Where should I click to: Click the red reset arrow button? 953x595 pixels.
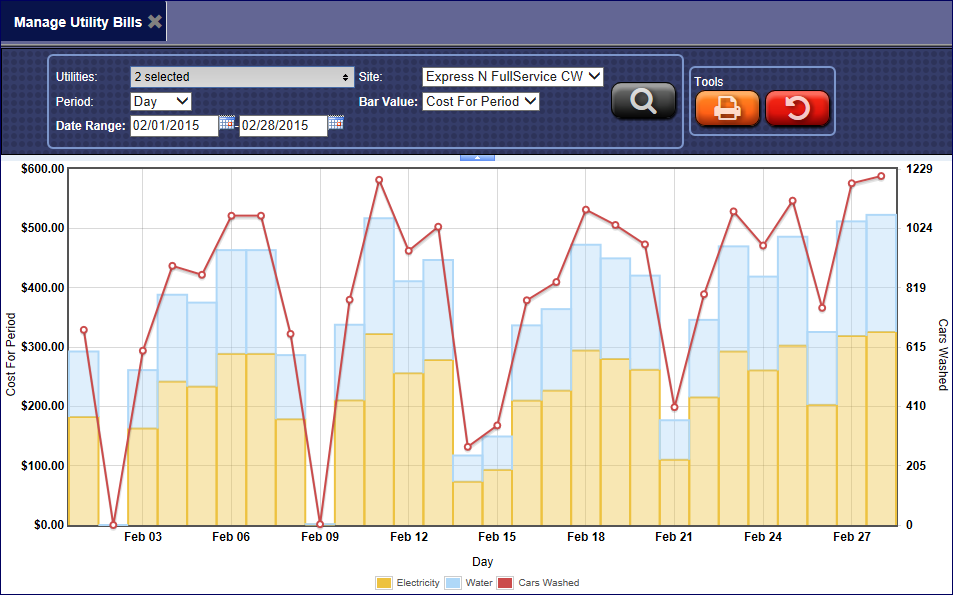click(x=797, y=108)
